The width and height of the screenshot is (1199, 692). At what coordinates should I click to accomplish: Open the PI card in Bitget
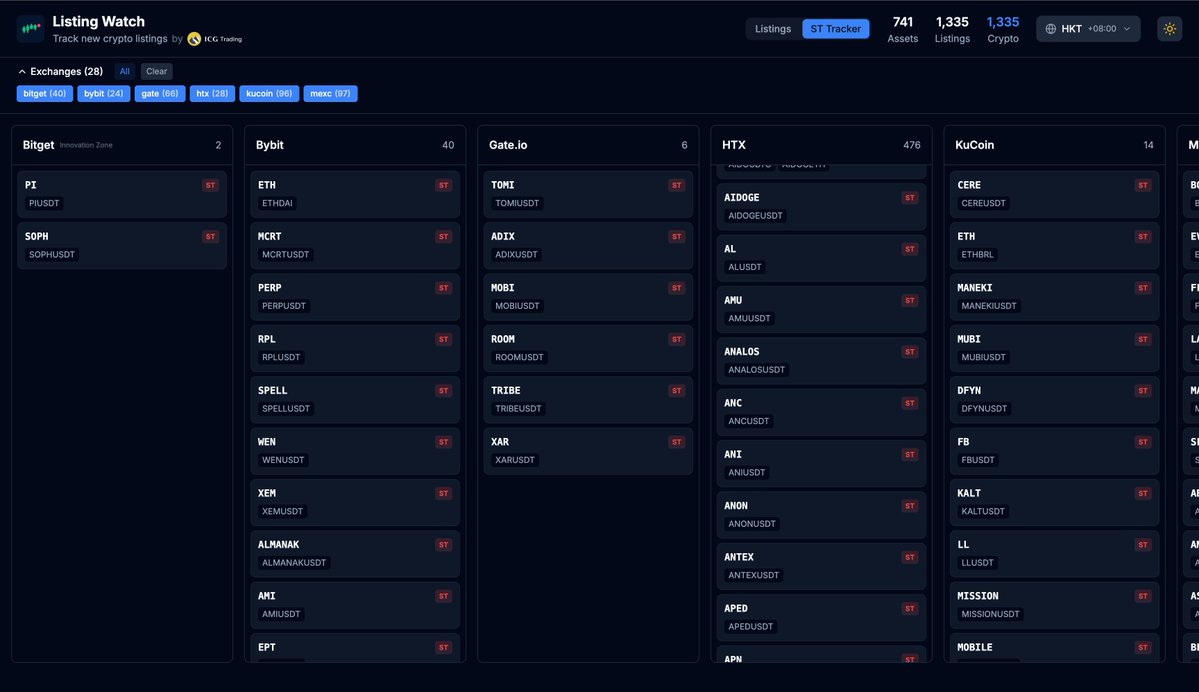click(122, 194)
